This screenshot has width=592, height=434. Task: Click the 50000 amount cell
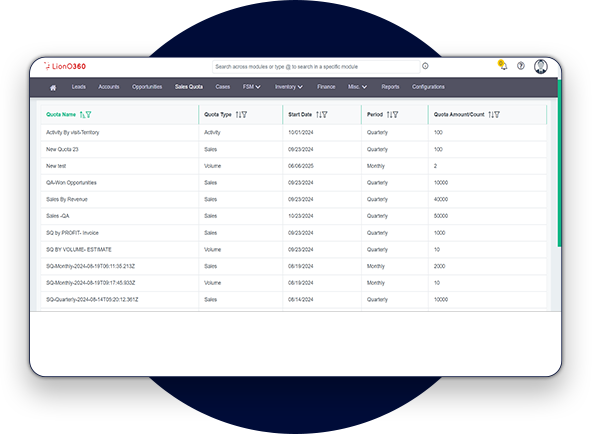click(441, 216)
